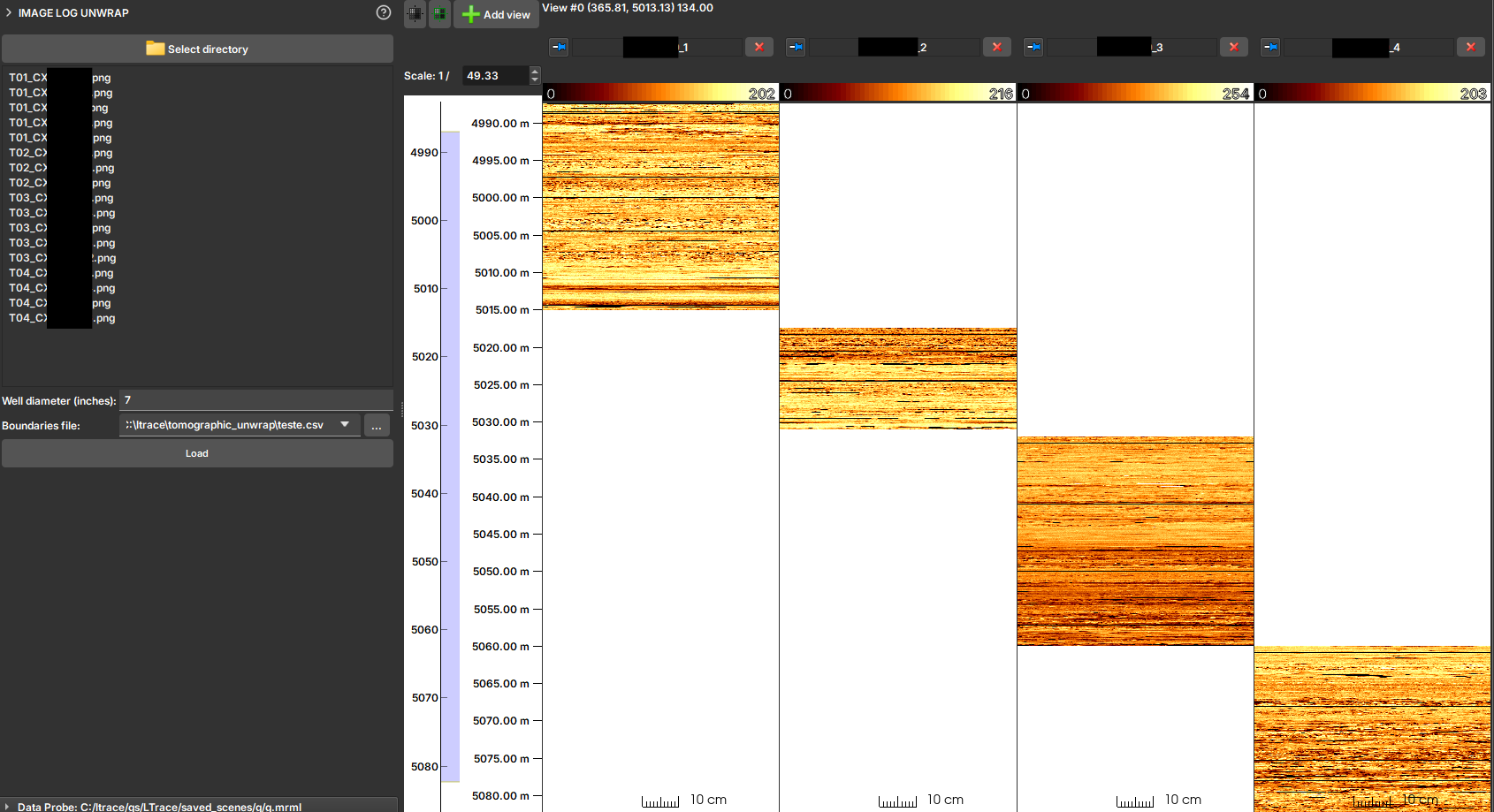Screen dimensions: 1494x812
Task: Browse for a boundaries file with the ... button
Action: click(376, 425)
